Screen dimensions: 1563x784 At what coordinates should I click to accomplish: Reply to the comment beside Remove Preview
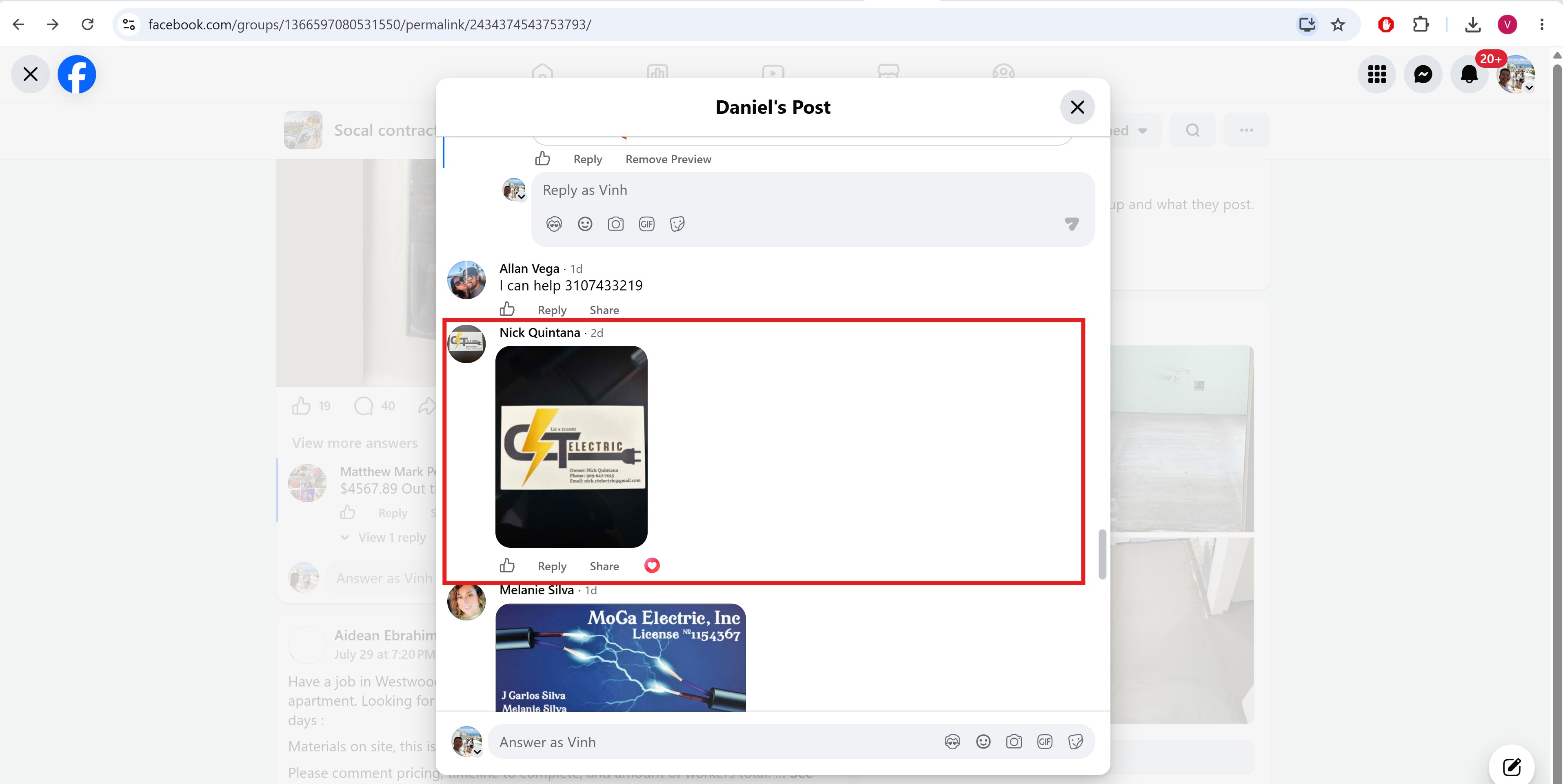(x=587, y=159)
